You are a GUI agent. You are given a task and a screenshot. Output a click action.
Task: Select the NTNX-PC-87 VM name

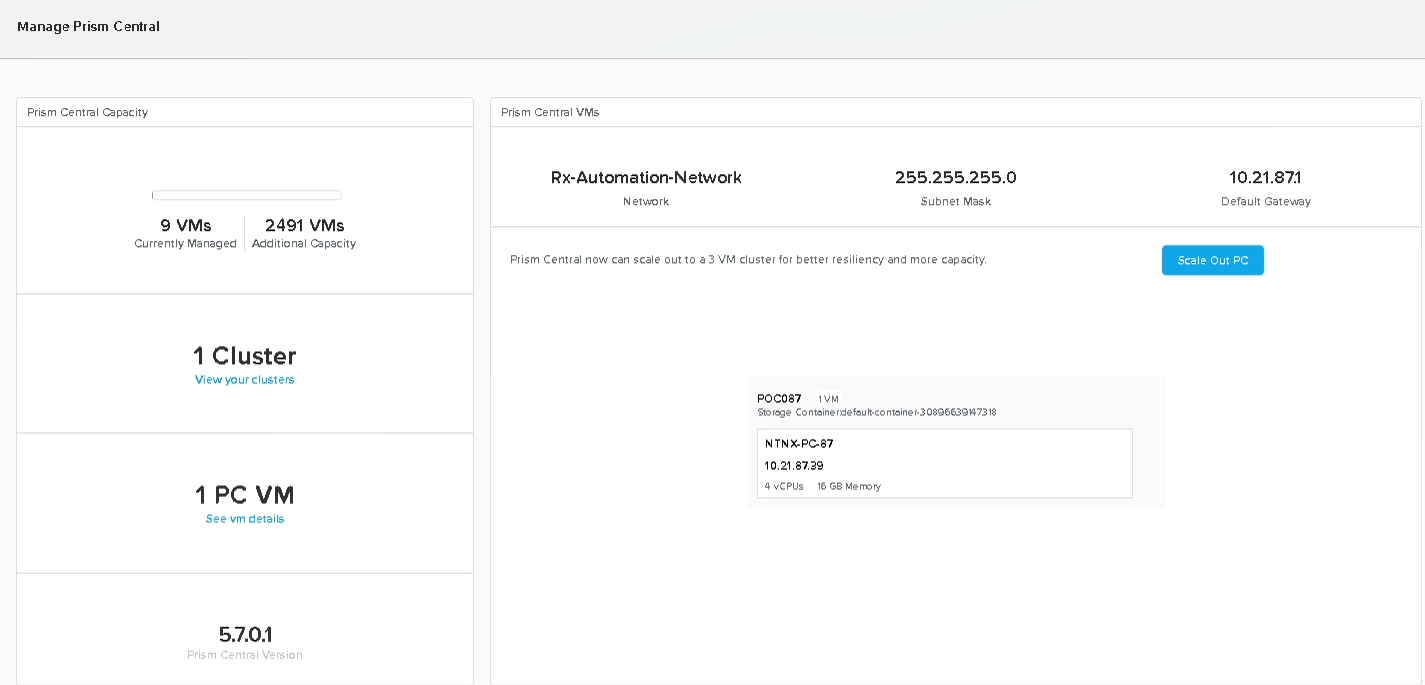point(799,444)
